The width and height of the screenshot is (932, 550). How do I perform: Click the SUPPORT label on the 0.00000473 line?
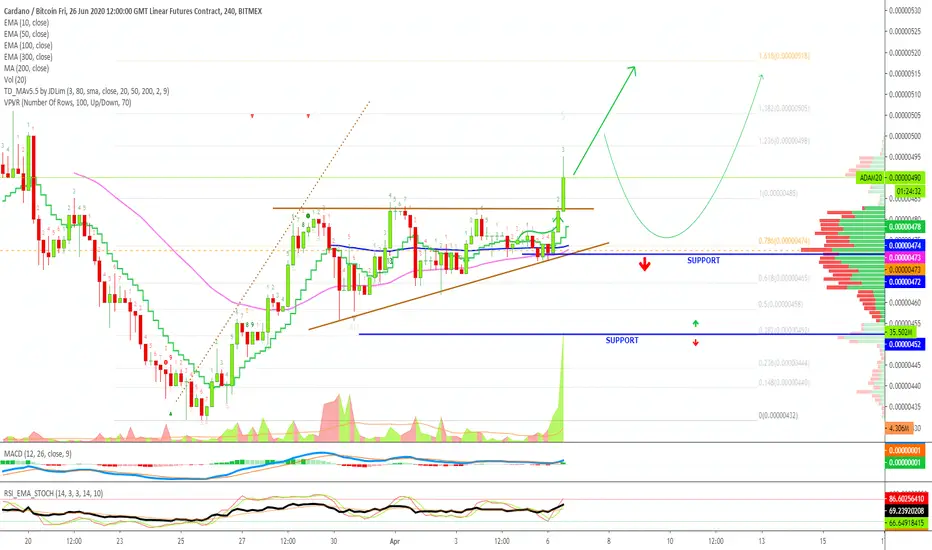point(703,260)
